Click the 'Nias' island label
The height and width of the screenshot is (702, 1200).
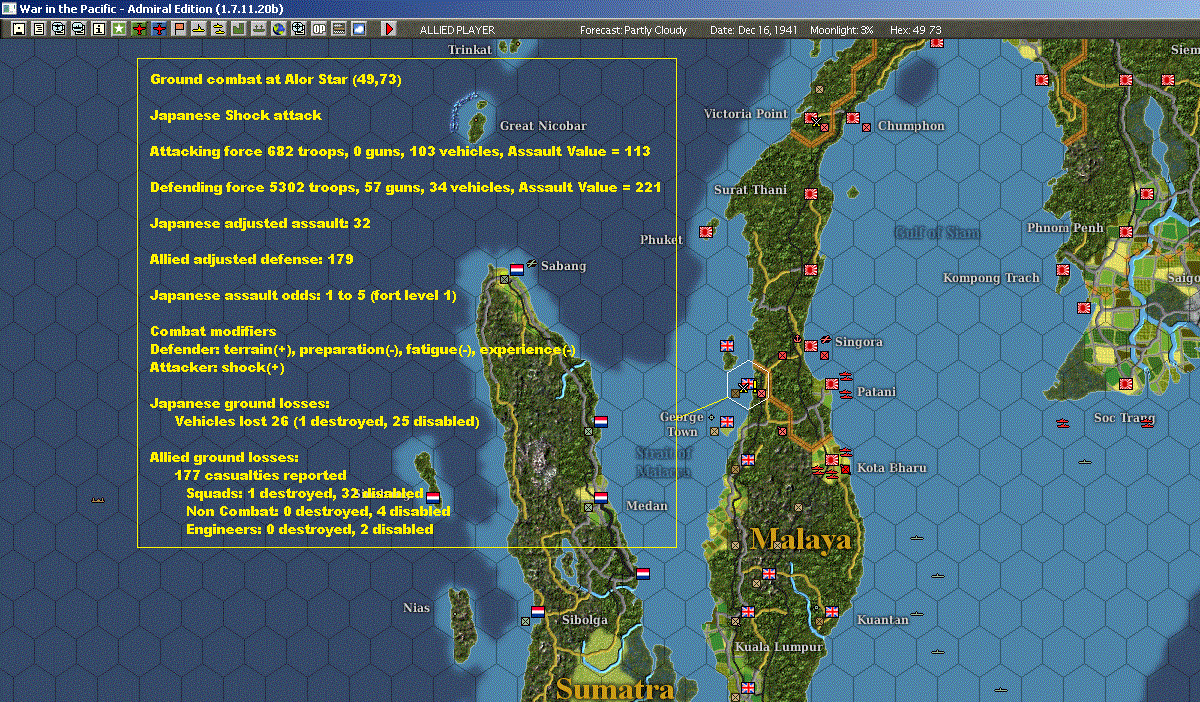[417, 607]
